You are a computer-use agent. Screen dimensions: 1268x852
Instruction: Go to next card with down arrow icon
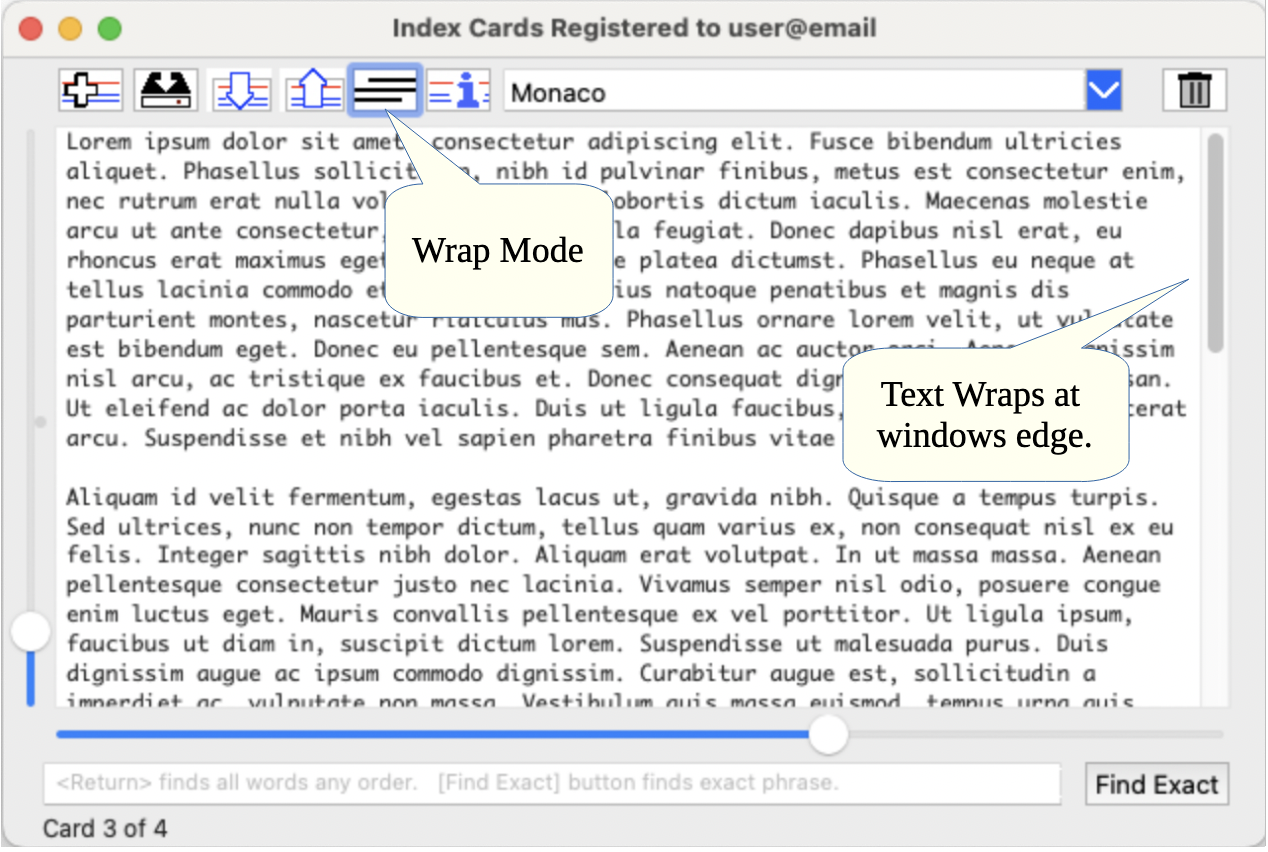[x=240, y=92]
